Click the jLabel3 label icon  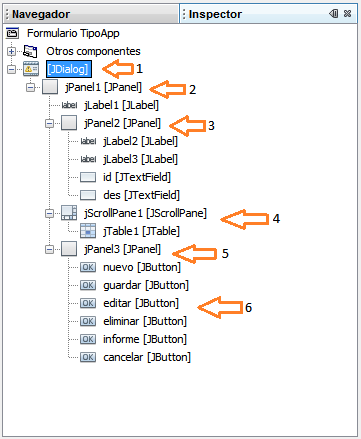pyautogui.click(x=88, y=159)
